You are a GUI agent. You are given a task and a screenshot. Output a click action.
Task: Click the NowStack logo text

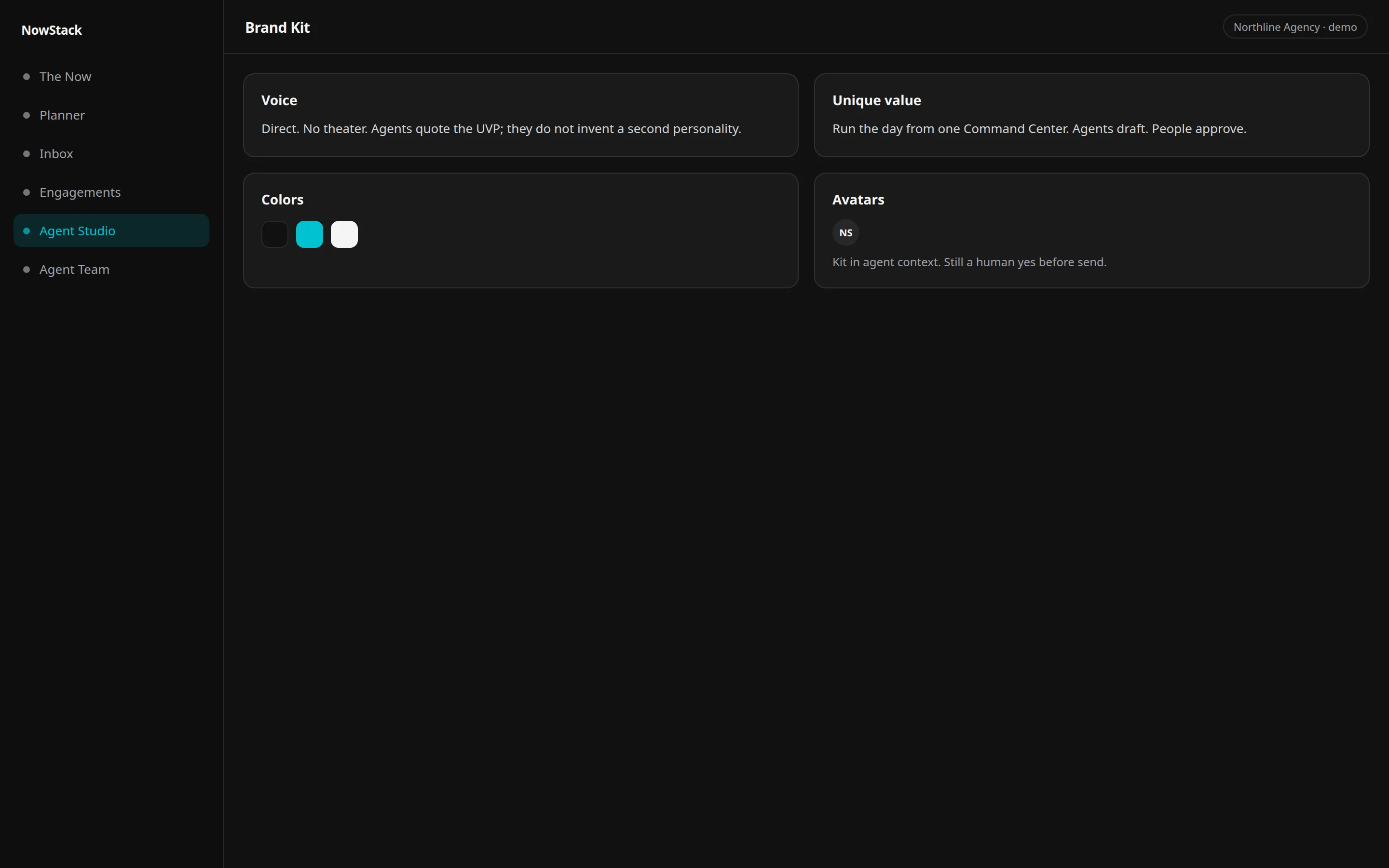pyautogui.click(x=52, y=30)
